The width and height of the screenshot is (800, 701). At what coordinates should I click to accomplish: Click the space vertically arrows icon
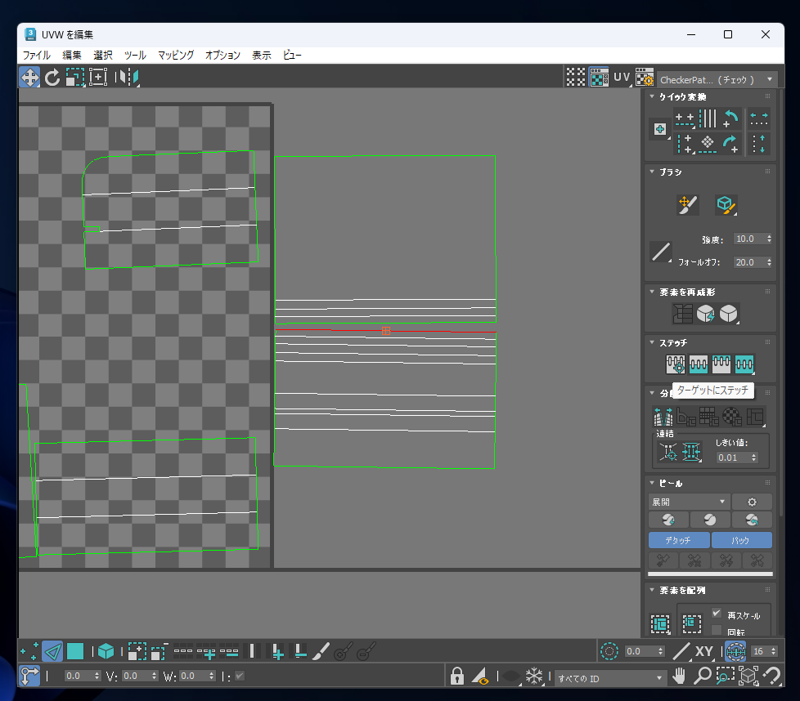(x=759, y=144)
